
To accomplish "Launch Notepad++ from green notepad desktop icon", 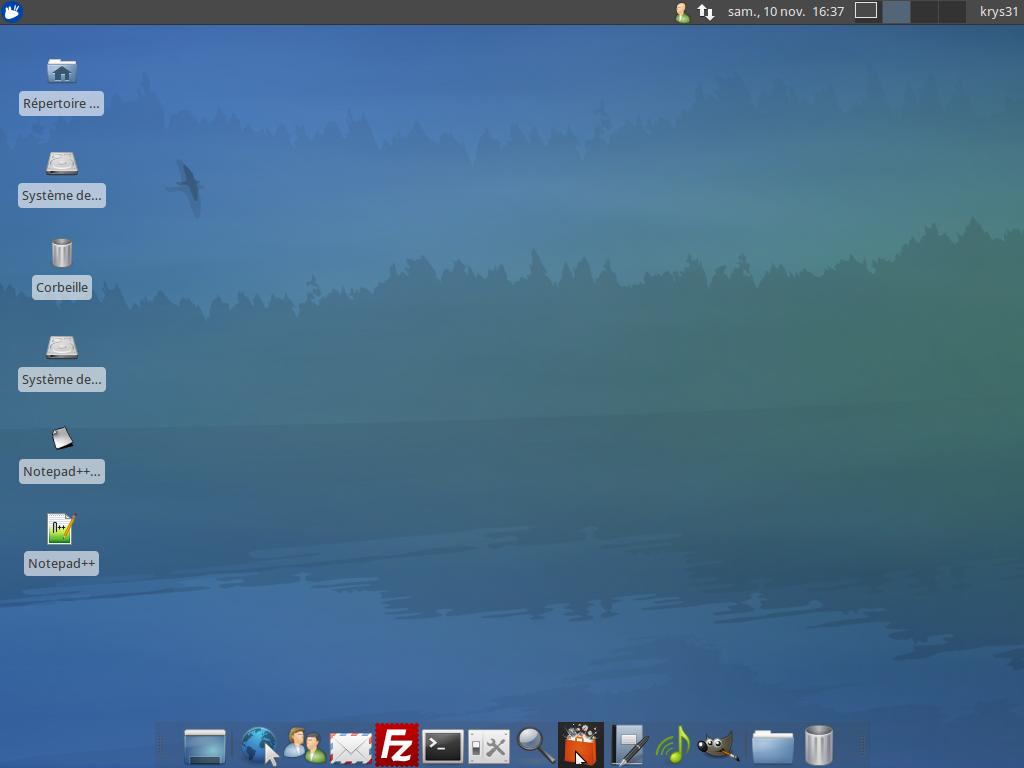I will 61,528.
